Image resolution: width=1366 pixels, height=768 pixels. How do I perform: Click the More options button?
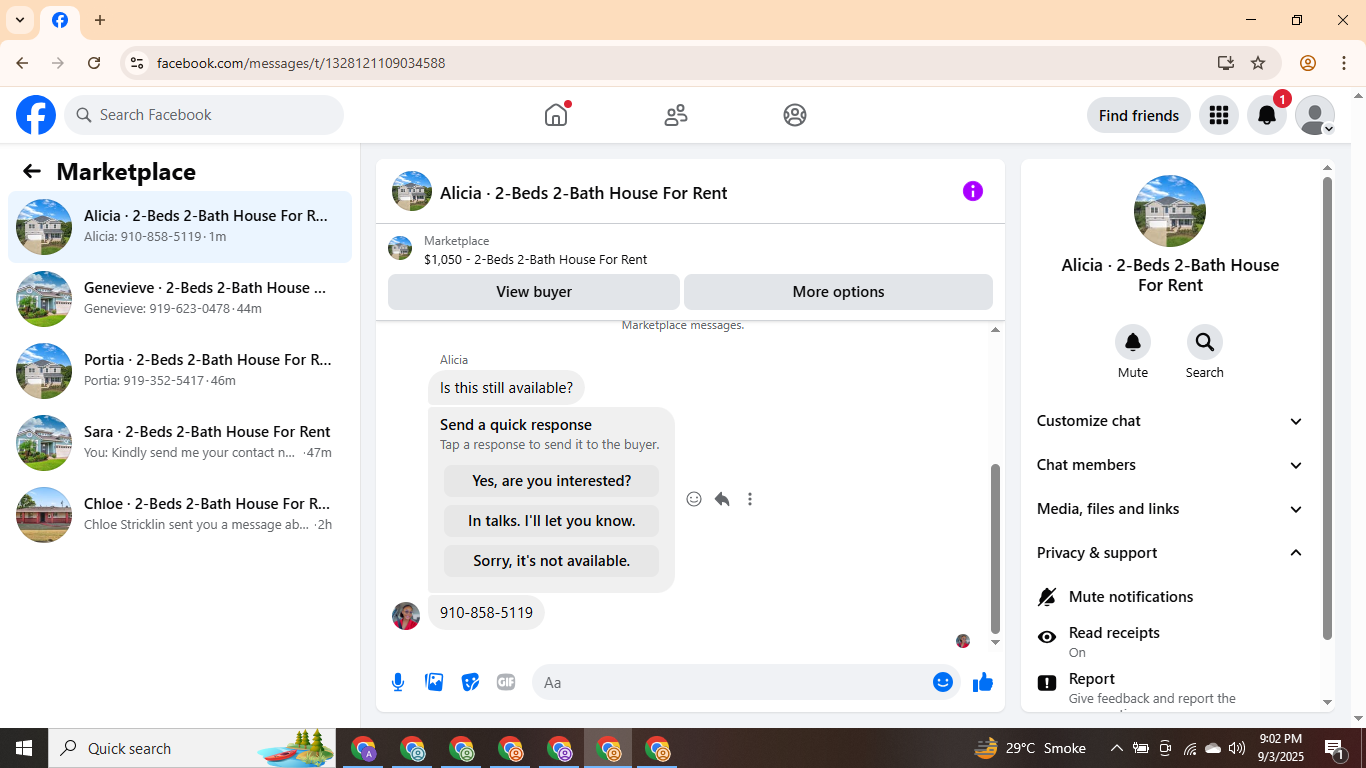click(x=838, y=292)
